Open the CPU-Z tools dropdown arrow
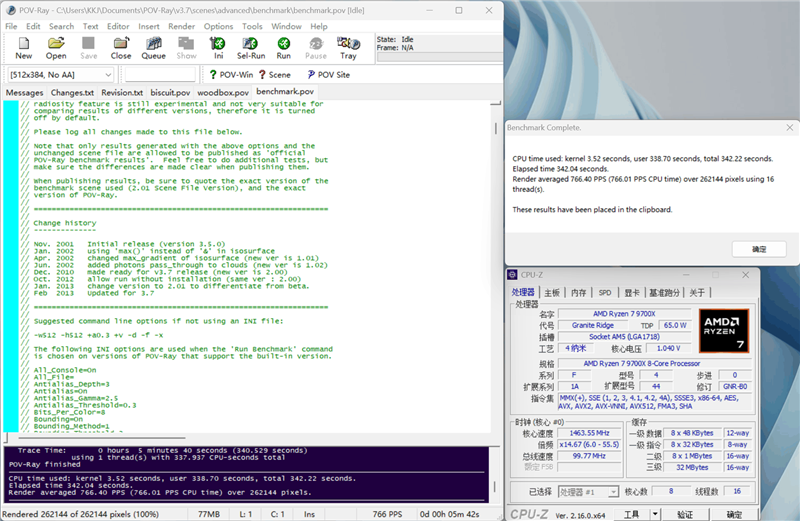The width and height of the screenshot is (800, 521). (x=655, y=514)
